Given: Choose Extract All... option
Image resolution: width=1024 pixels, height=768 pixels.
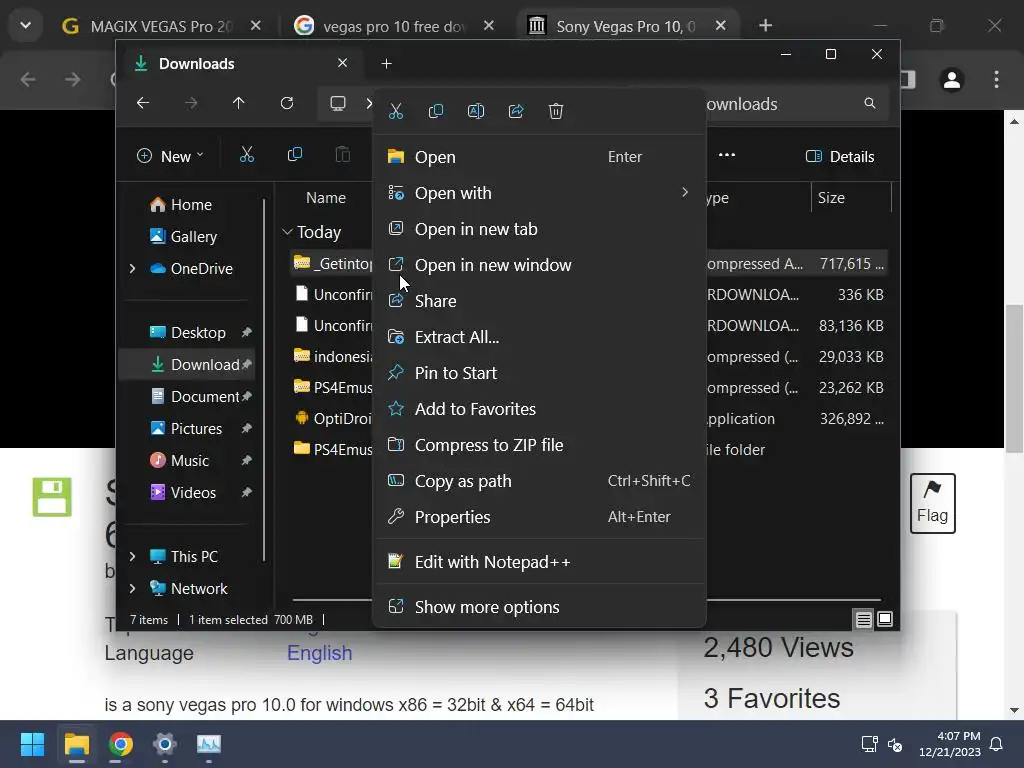Looking at the screenshot, I should coord(539,336).
